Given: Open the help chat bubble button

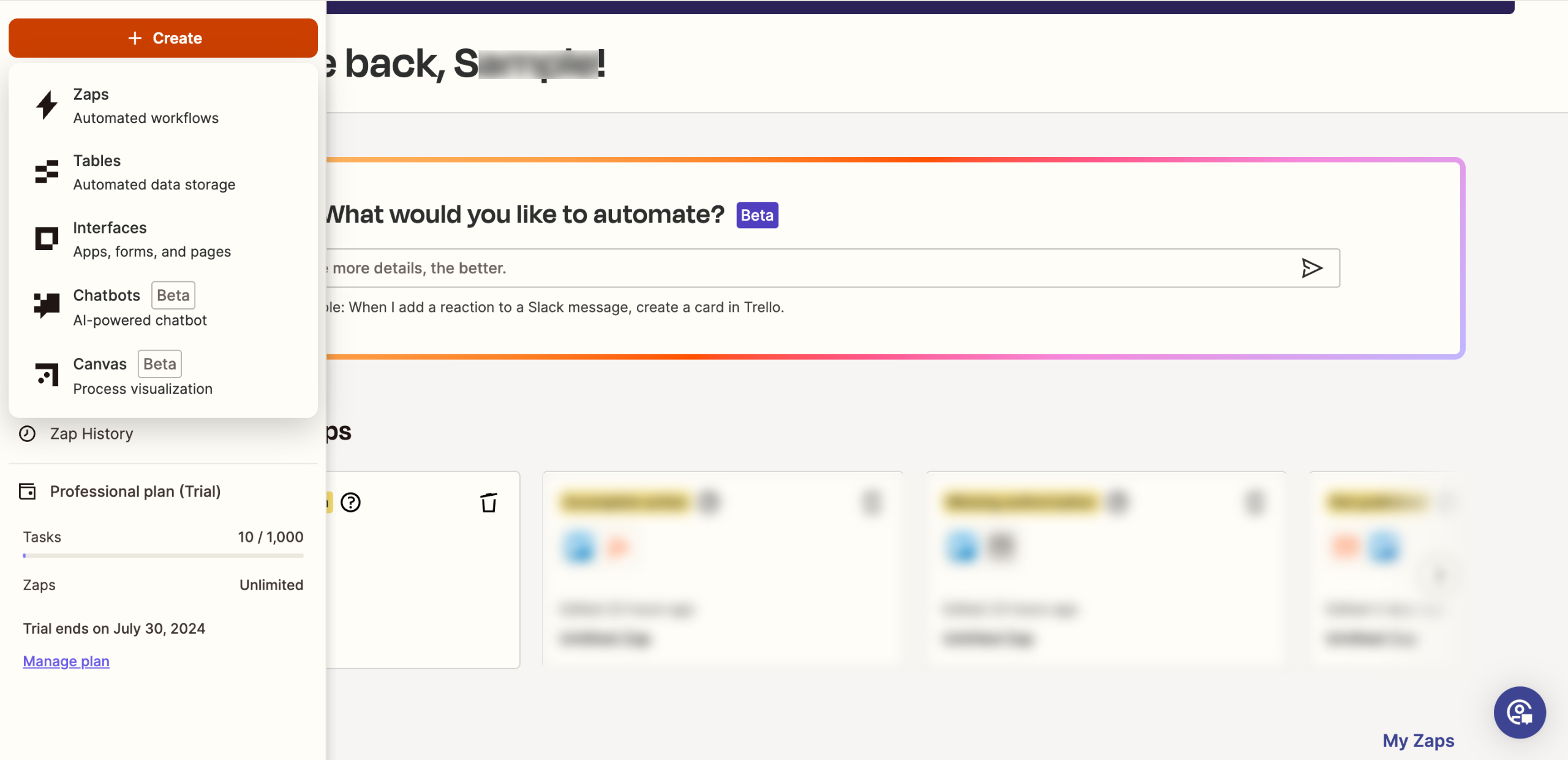Looking at the screenshot, I should [1520, 712].
